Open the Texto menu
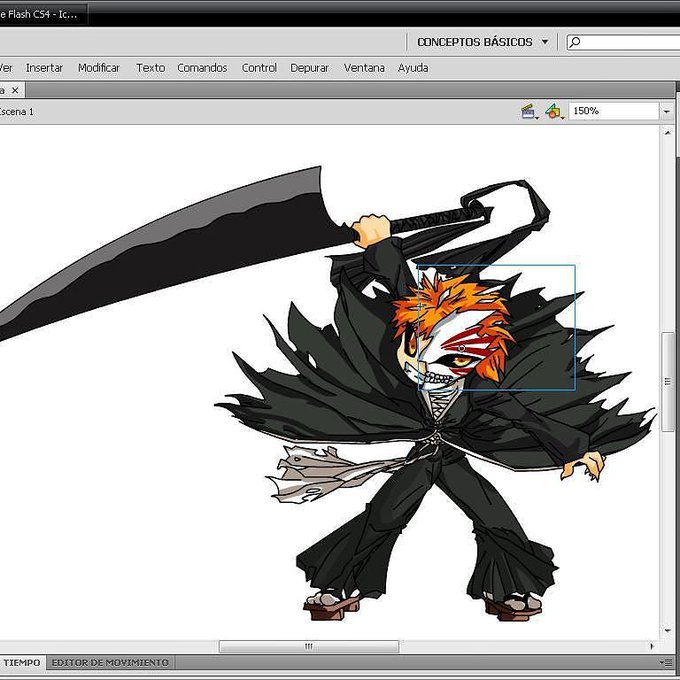Viewport: 680px width, 680px height. click(x=150, y=68)
